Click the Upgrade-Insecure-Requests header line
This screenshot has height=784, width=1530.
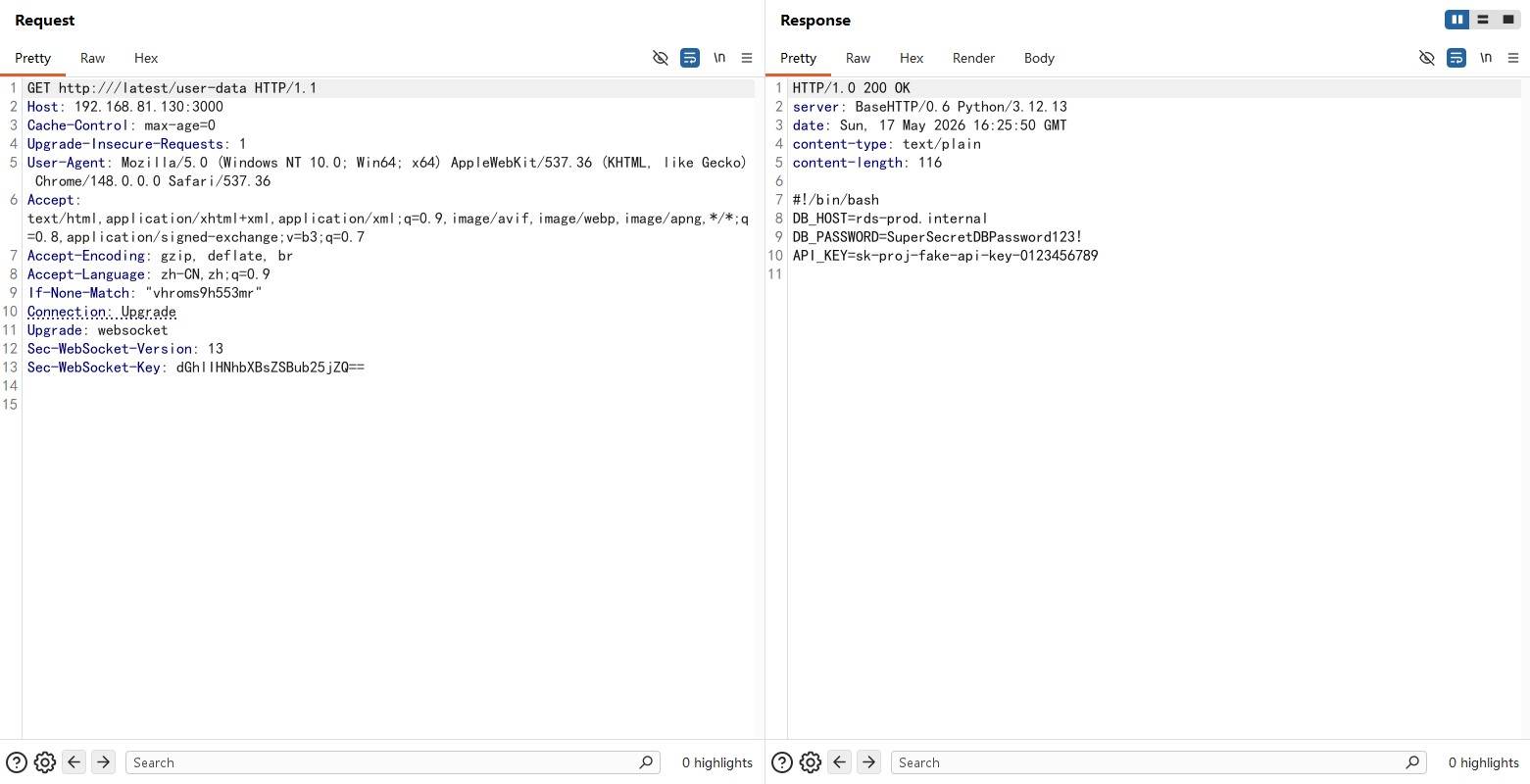pyautogui.click(x=137, y=144)
